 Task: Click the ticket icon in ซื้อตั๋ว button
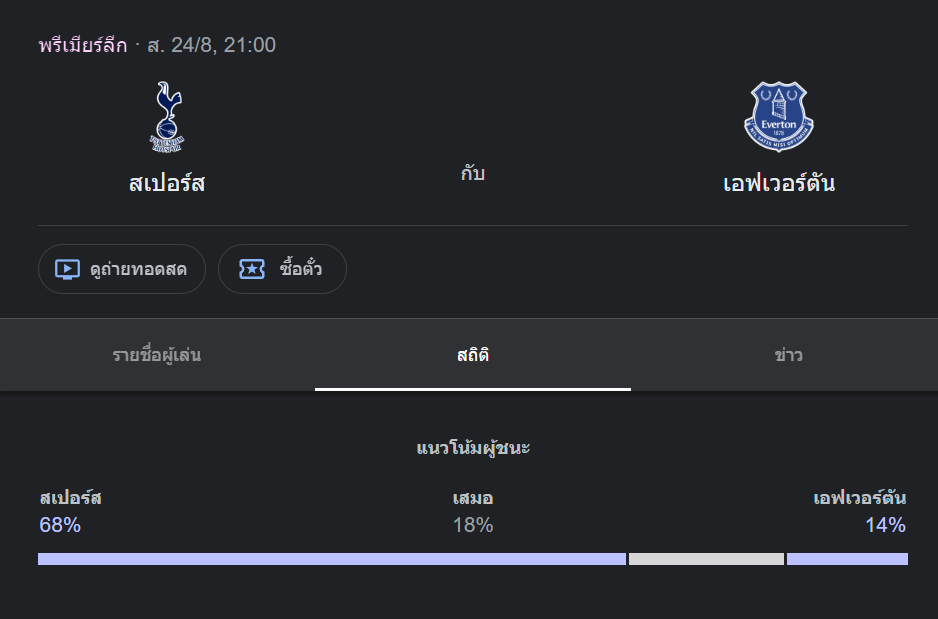pos(252,269)
